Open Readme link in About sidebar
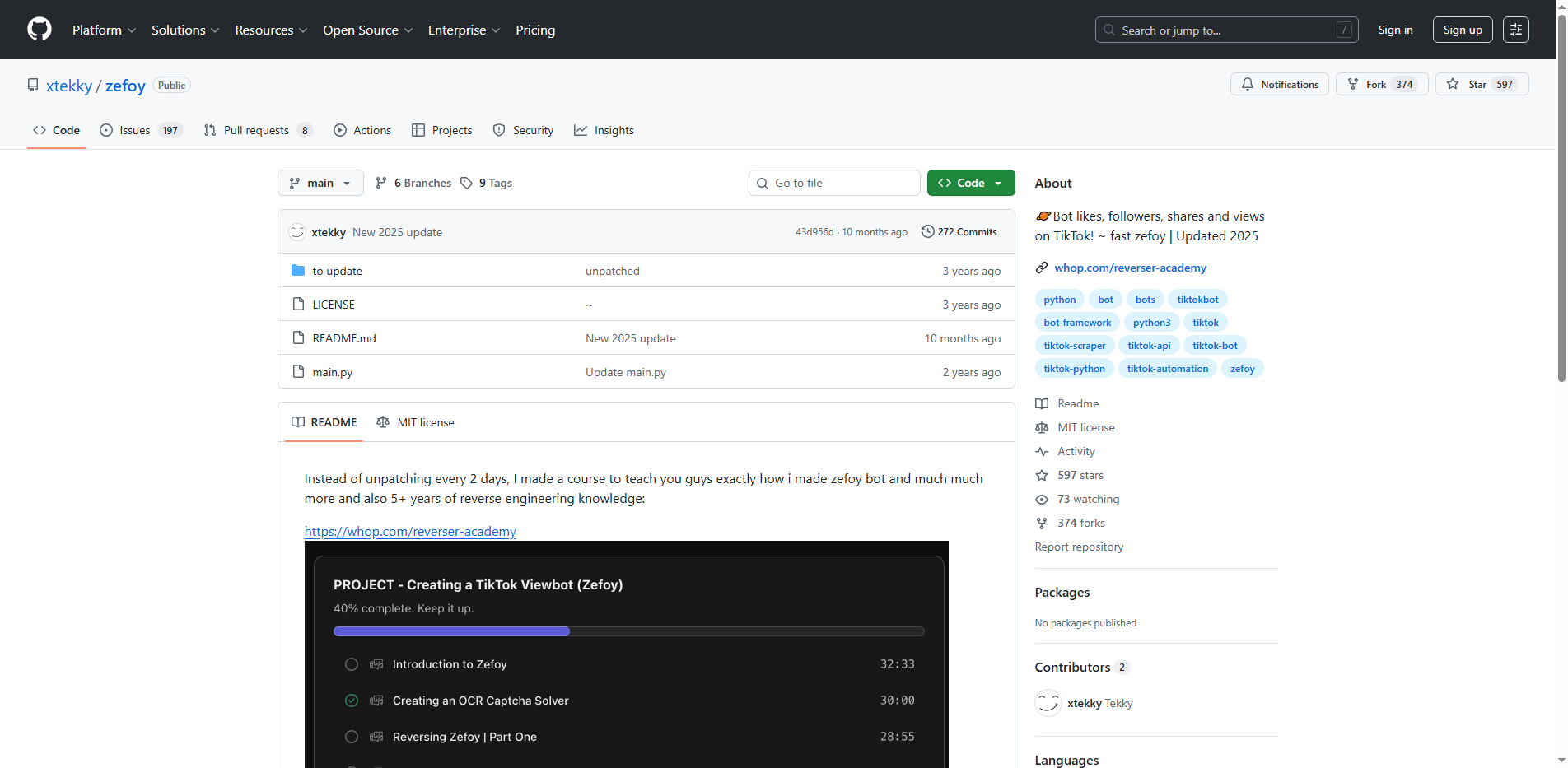This screenshot has width=1568, height=768. 1078,403
